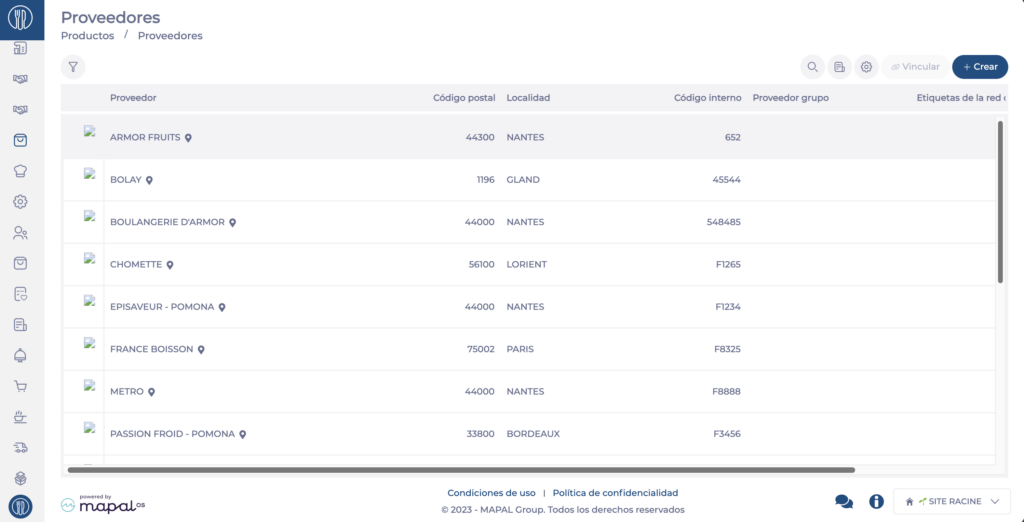1024x522 pixels.
Task: Click the round profile logo at sidebar bottom
Action: point(20,507)
